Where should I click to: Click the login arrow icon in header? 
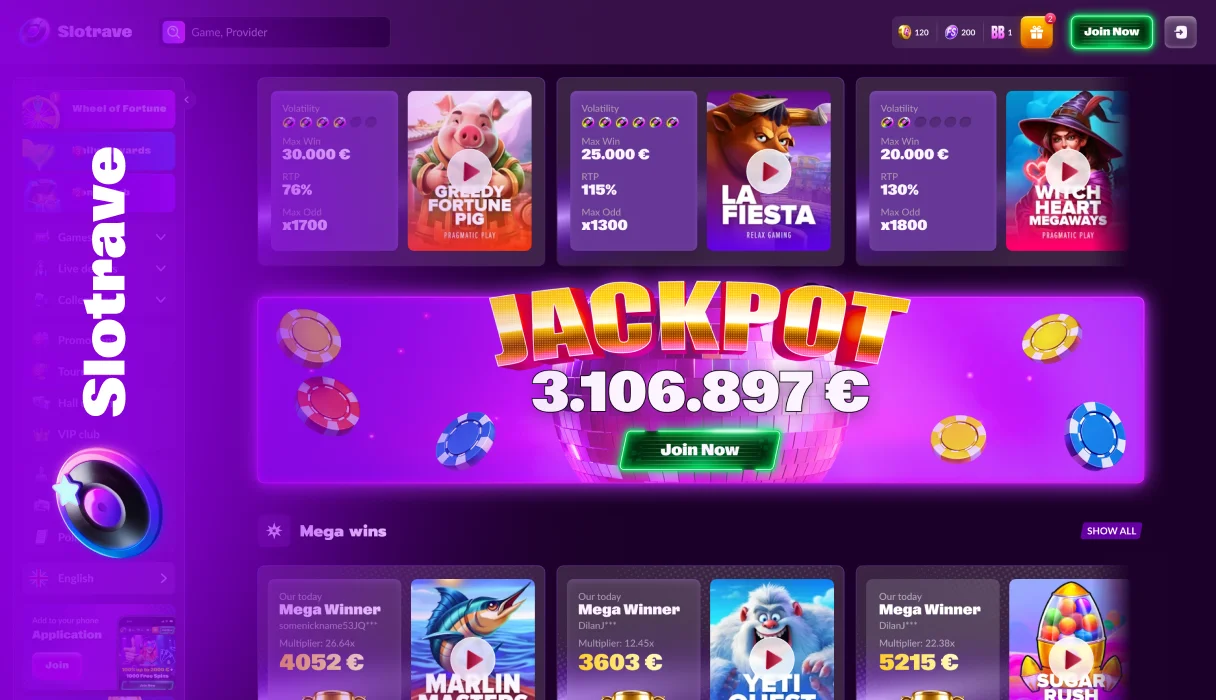coord(1181,32)
